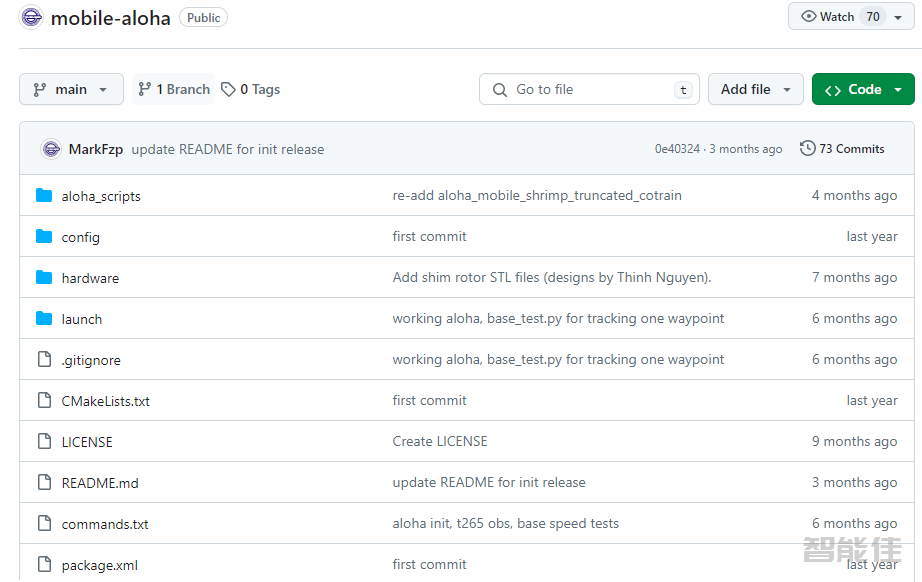Click the .gitignore file icon
922x582 pixels.
pos(44,359)
